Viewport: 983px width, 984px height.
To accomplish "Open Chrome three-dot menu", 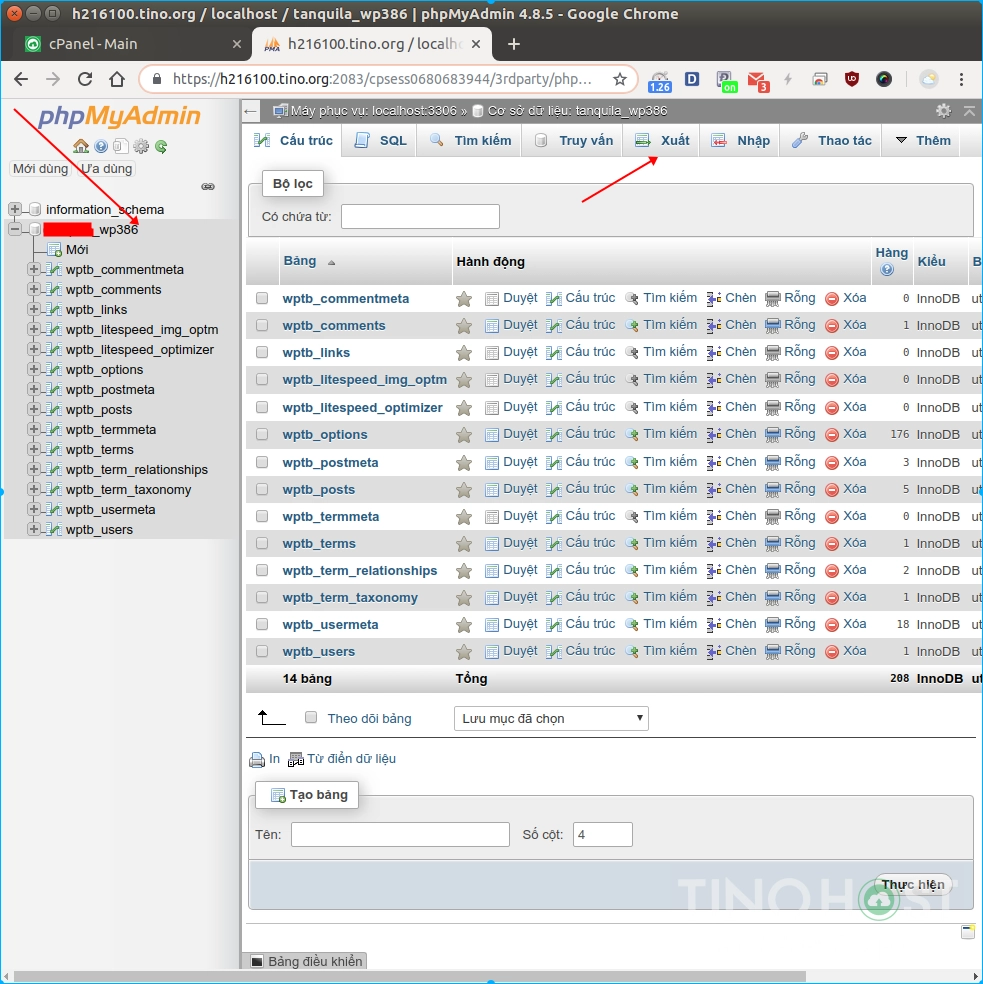I will (x=961, y=79).
